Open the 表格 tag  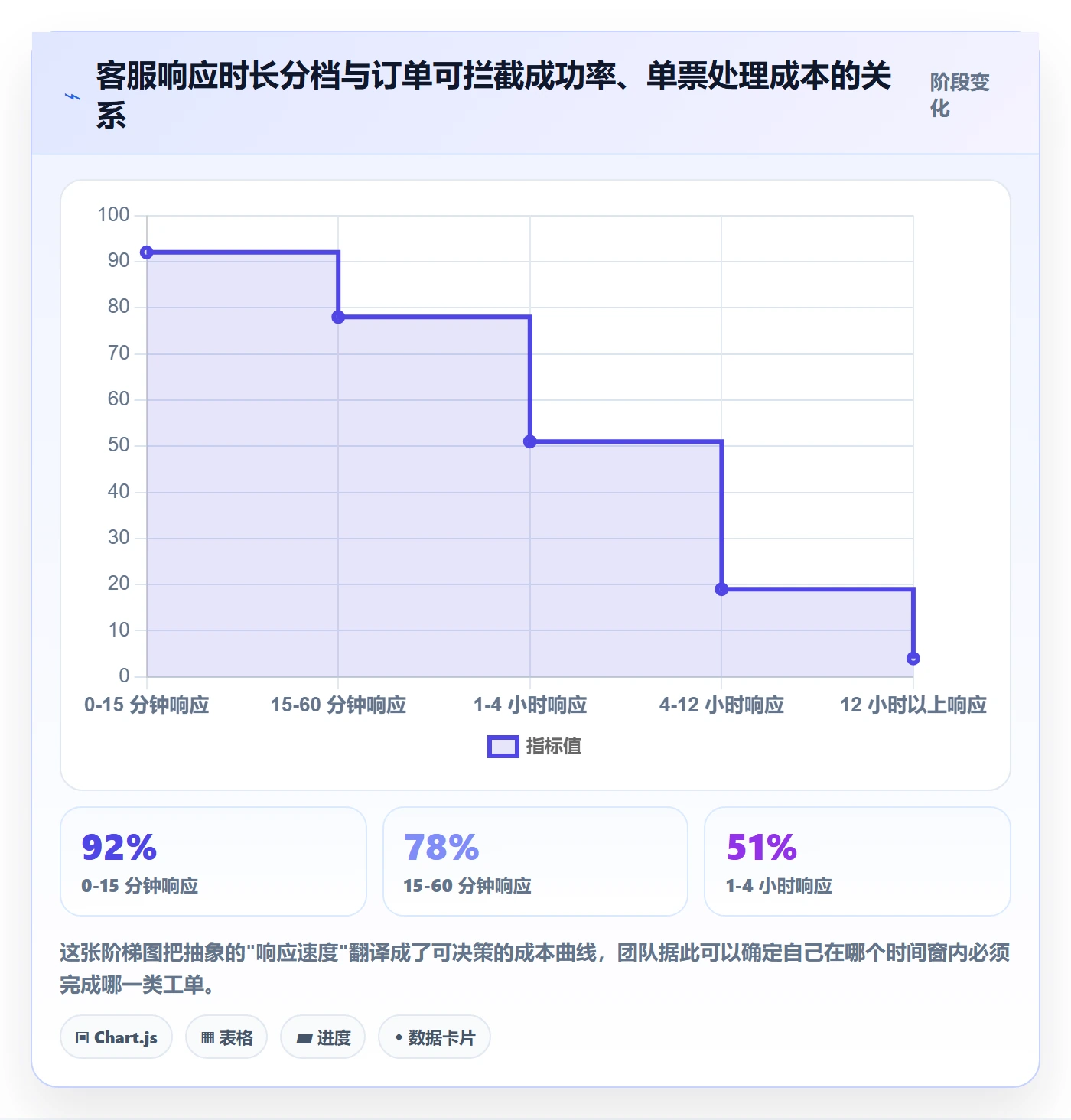(226, 1037)
